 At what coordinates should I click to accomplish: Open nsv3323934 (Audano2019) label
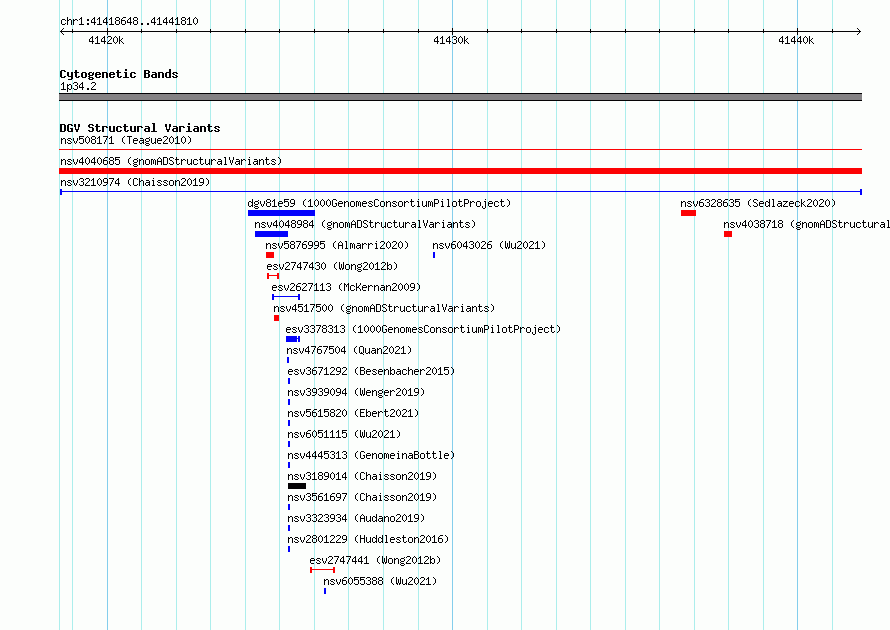point(356,518)
